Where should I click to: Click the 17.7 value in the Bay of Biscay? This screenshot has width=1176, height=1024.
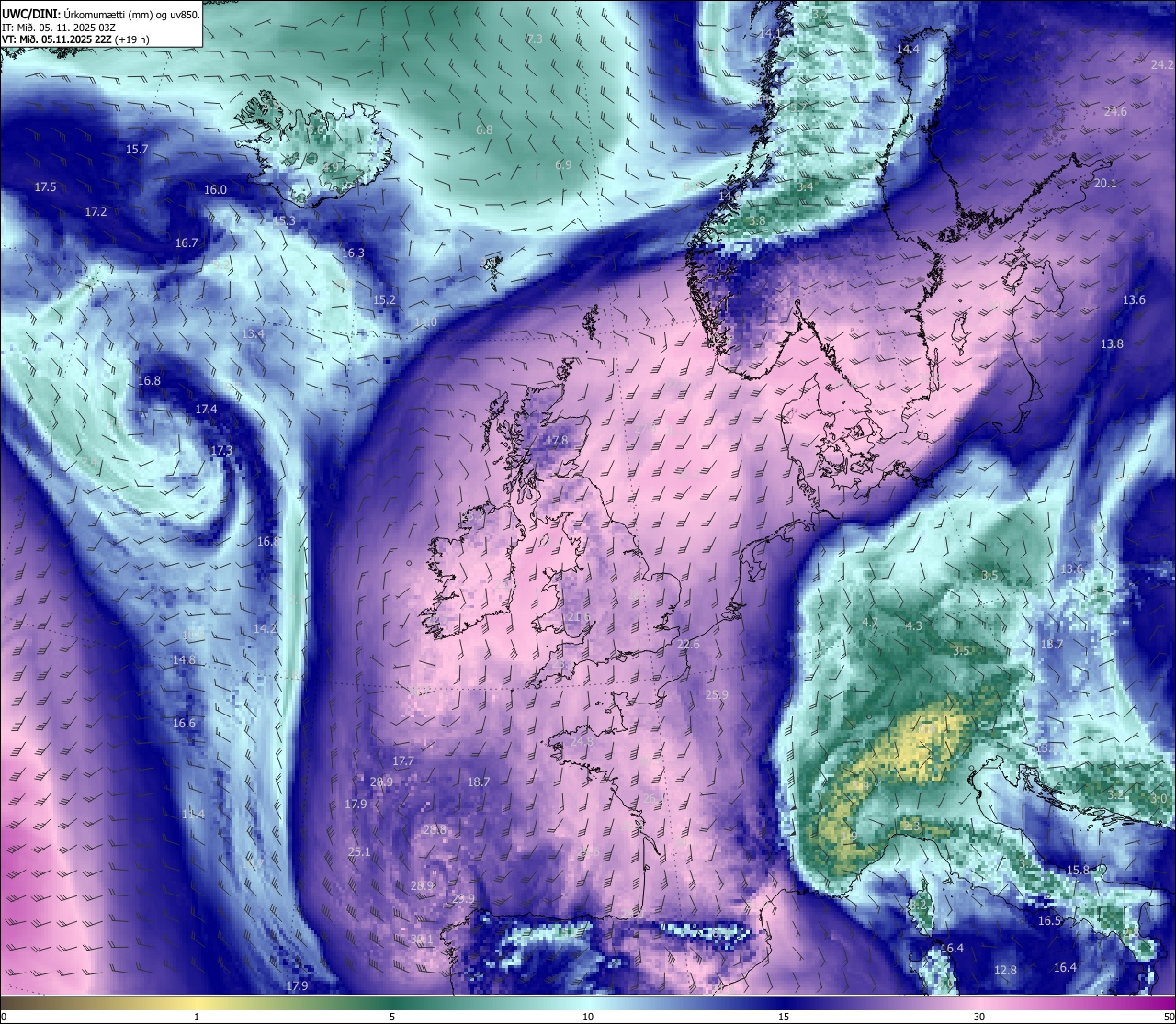click(x=403, y=760)
